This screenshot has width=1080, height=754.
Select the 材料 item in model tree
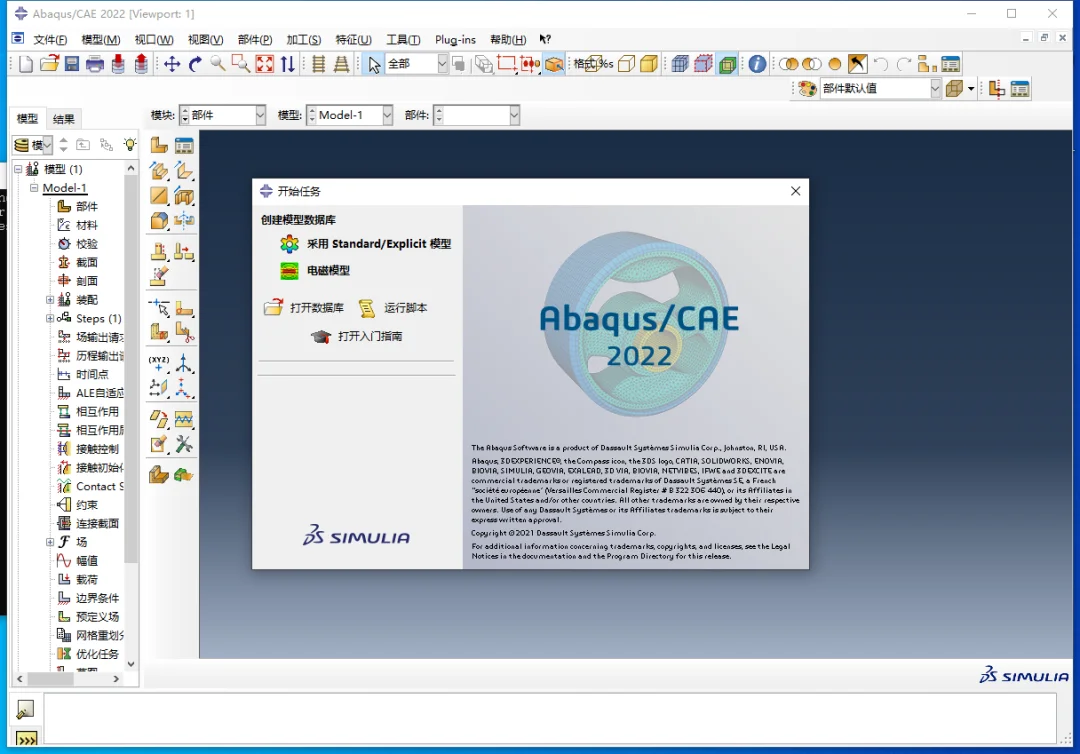[78, 225]
